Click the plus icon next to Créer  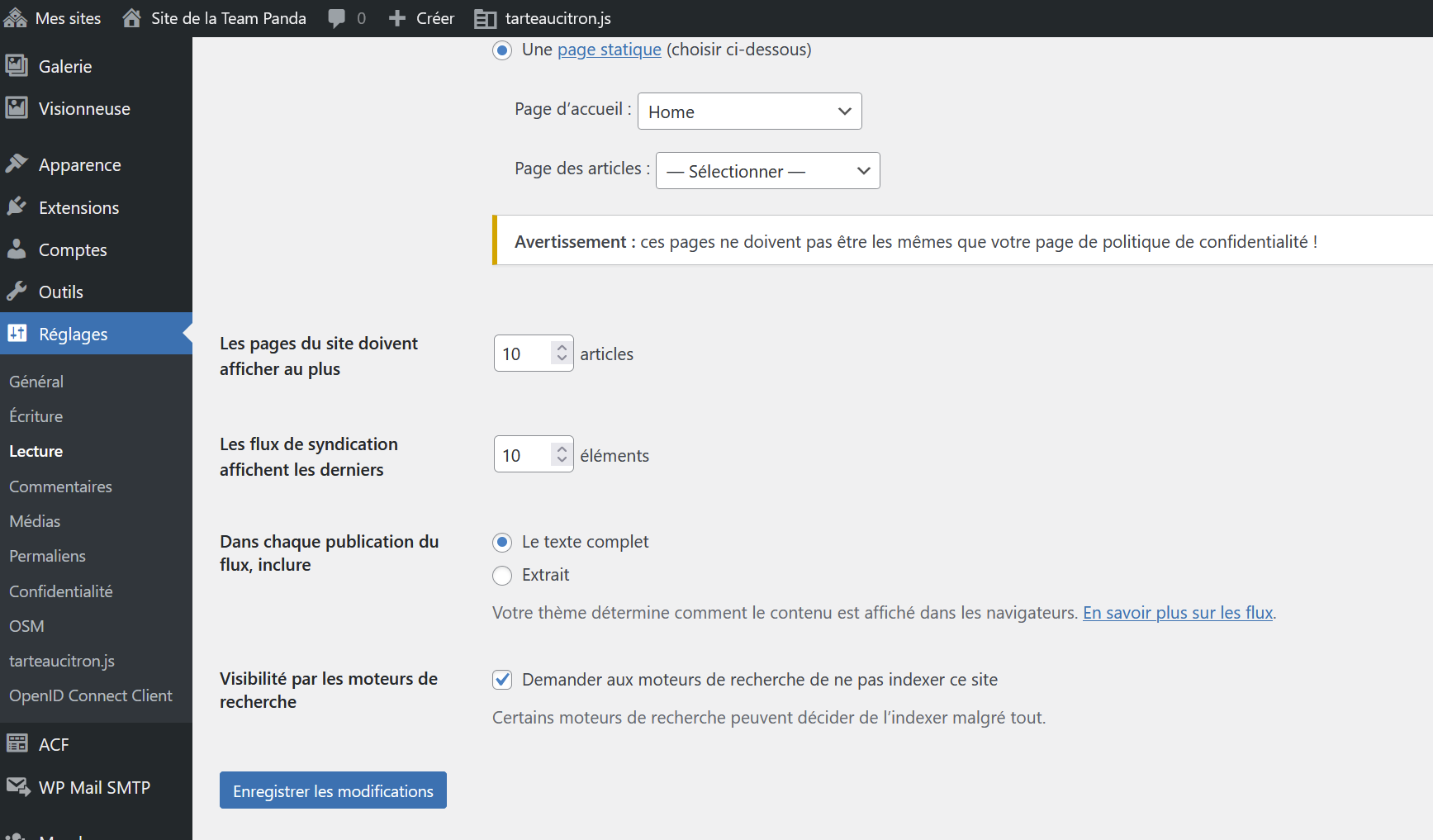point(397,18)
